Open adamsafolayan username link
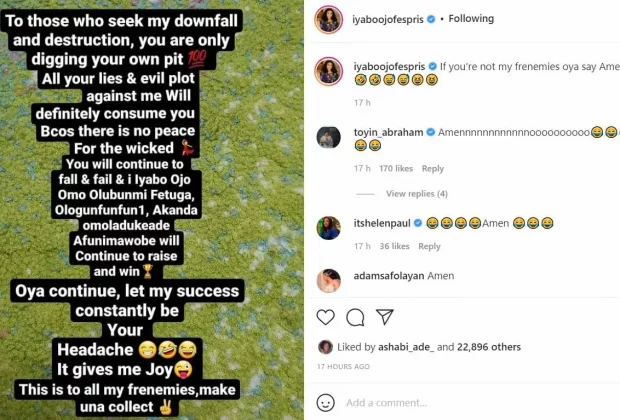Viewport: 620px width, 420px height. [388, 276]
